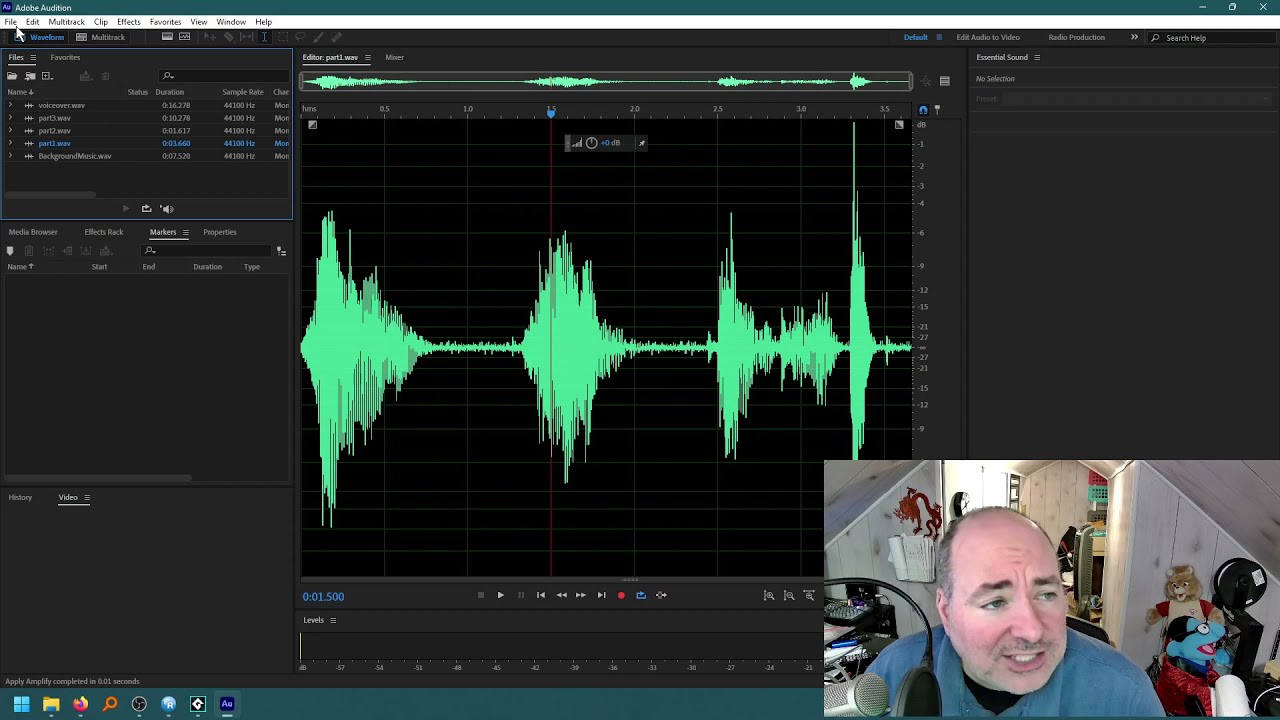This screenshot has height=720, width=1280.
Task: Click the Files panel preview play button
Action: (125, 209)
